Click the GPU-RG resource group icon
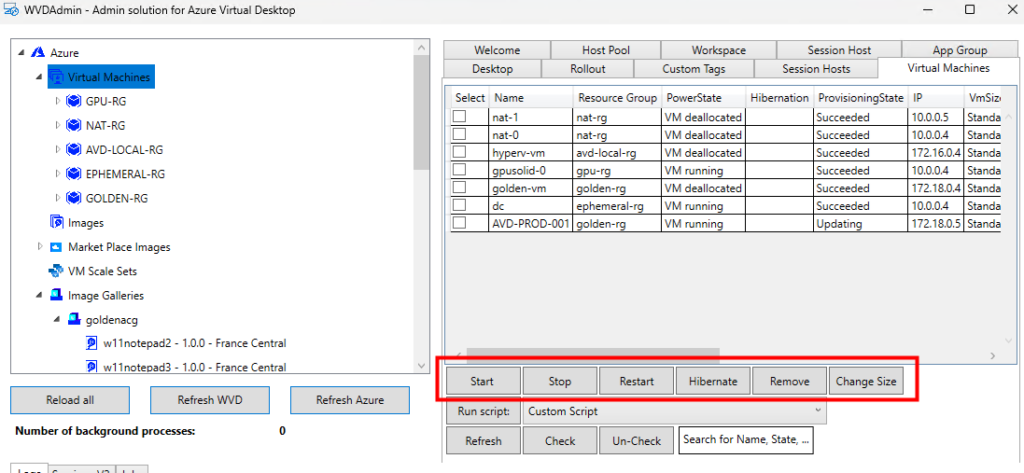Image resolution: width=1024 pixels, height=473 pixels. click(x=74, y=101)
